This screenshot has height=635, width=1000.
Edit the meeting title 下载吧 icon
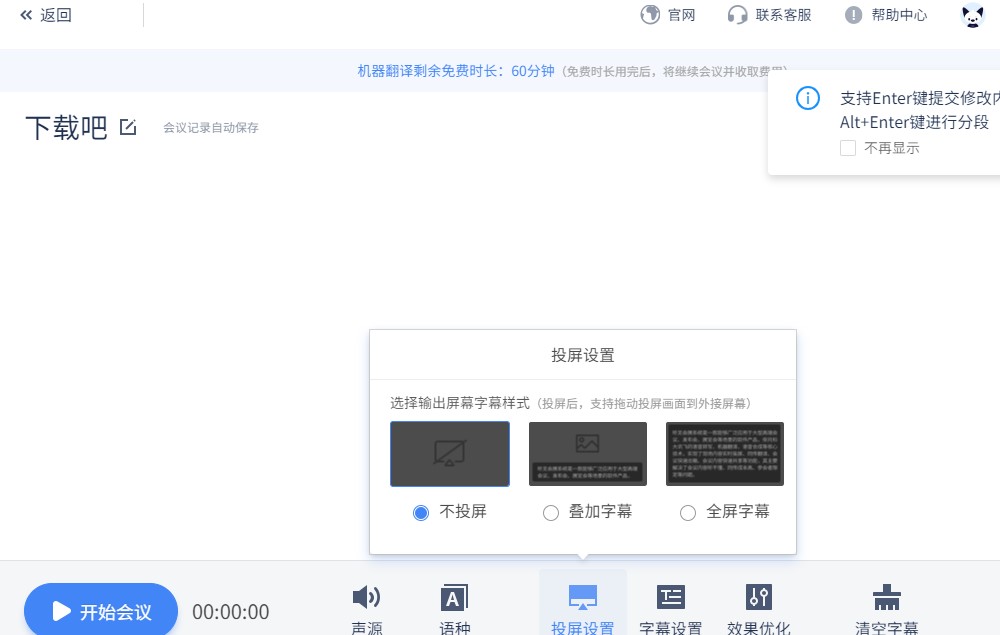click(x=128, y=128)
